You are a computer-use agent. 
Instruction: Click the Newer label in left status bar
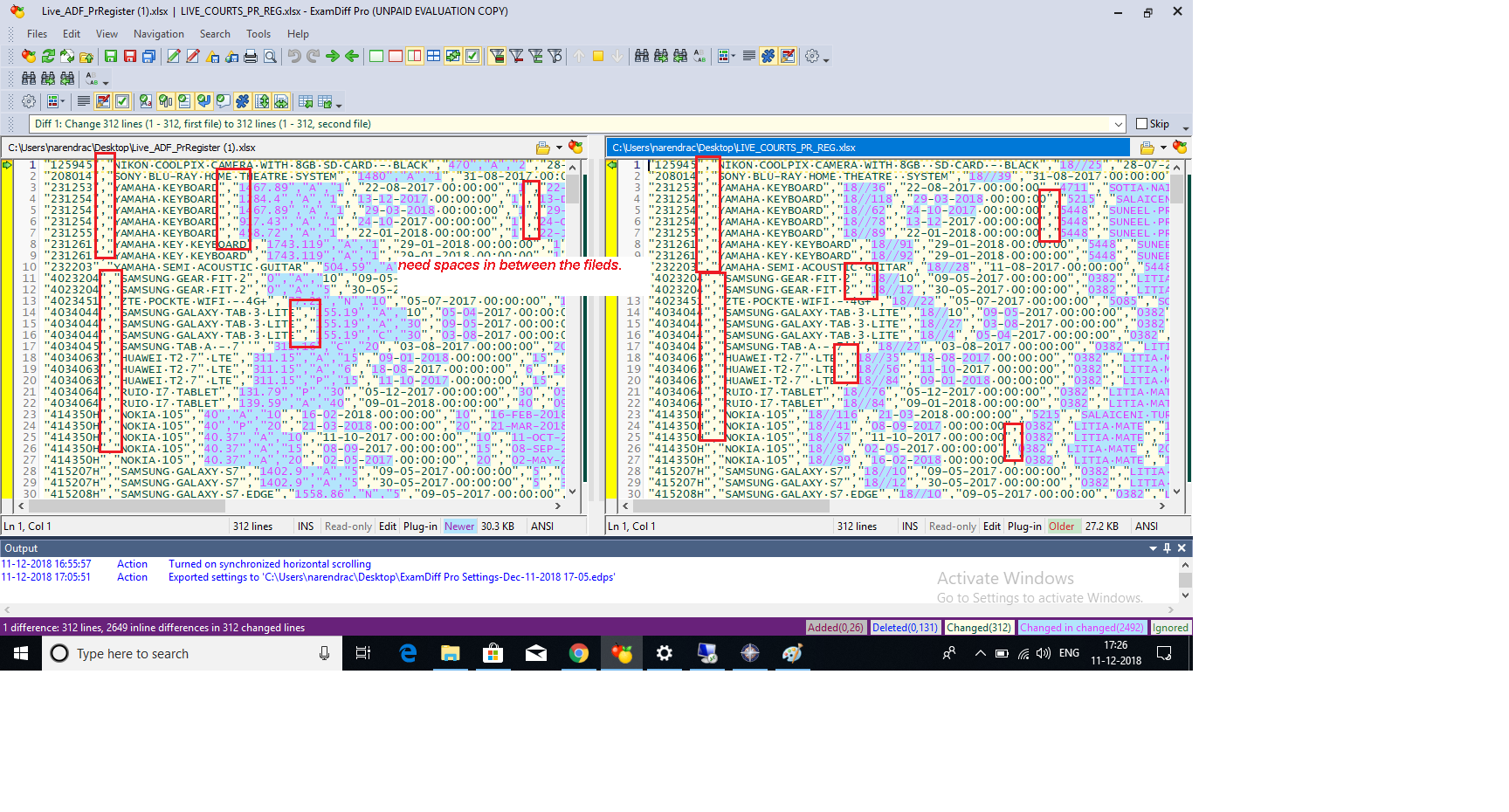coord(459,526)
